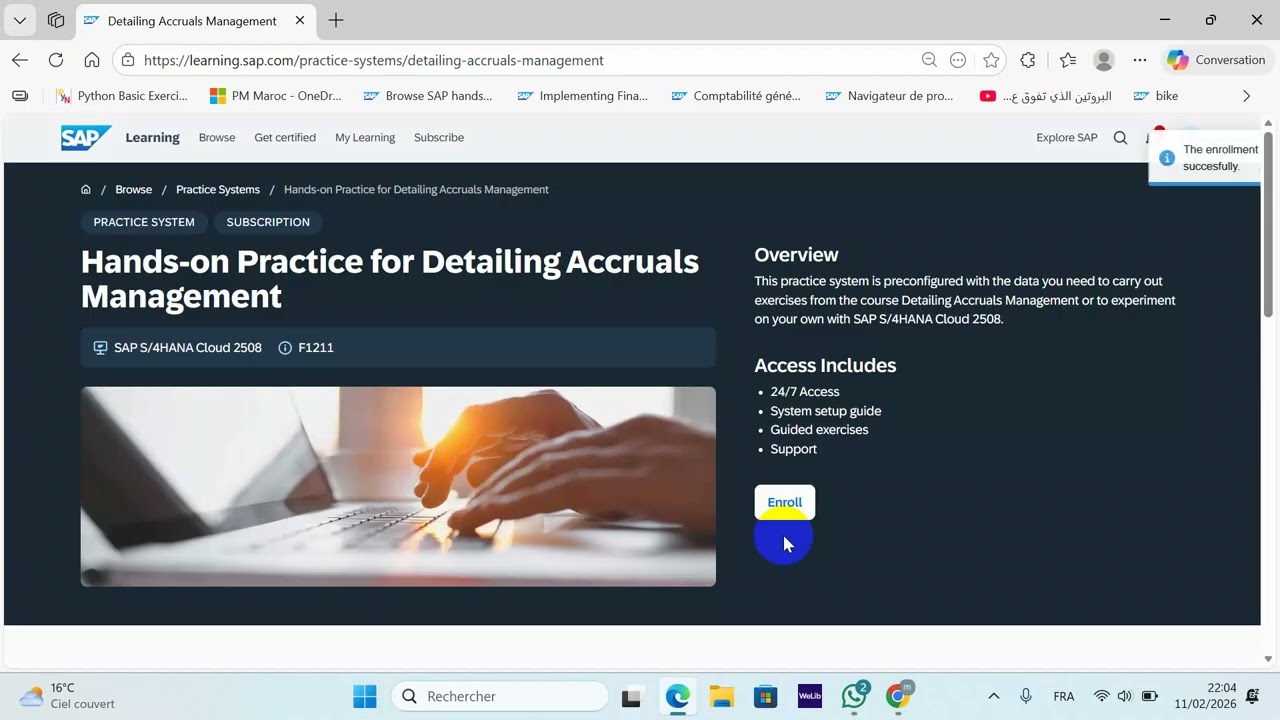Open the WeLib app in taskbar
1280x720 pixels.
[x=810, y=696]
